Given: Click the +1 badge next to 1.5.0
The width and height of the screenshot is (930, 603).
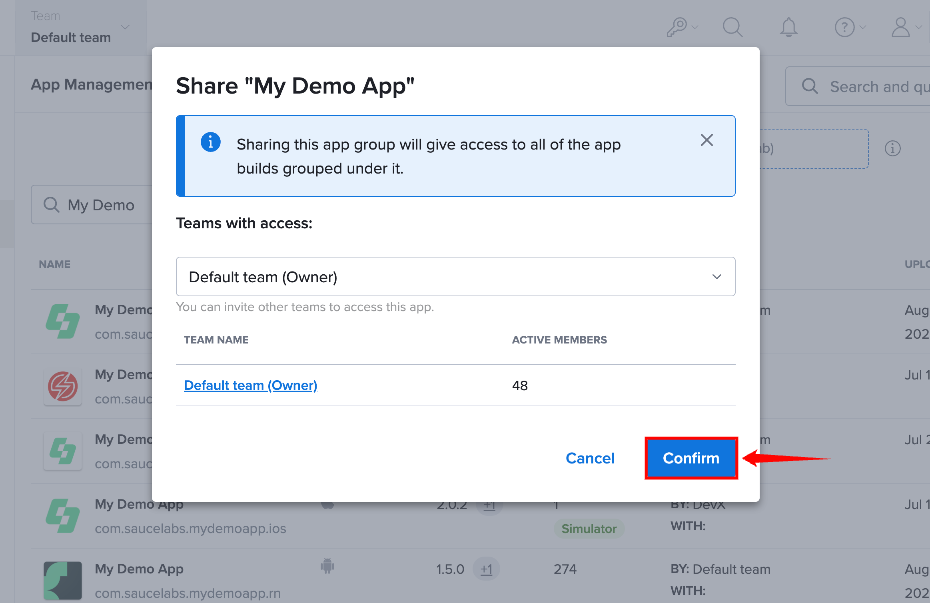Looking at the screenshot, I should tap(486, 569).
